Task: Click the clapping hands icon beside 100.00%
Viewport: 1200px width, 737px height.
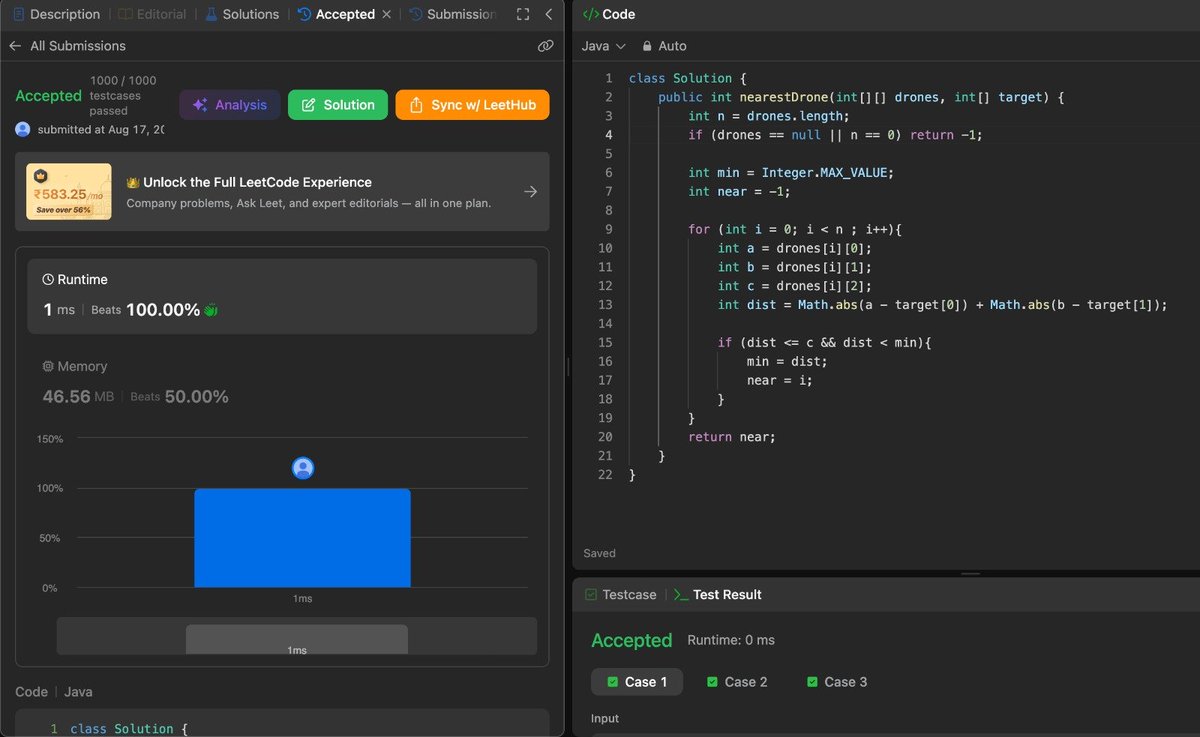Action: [211, 310]
